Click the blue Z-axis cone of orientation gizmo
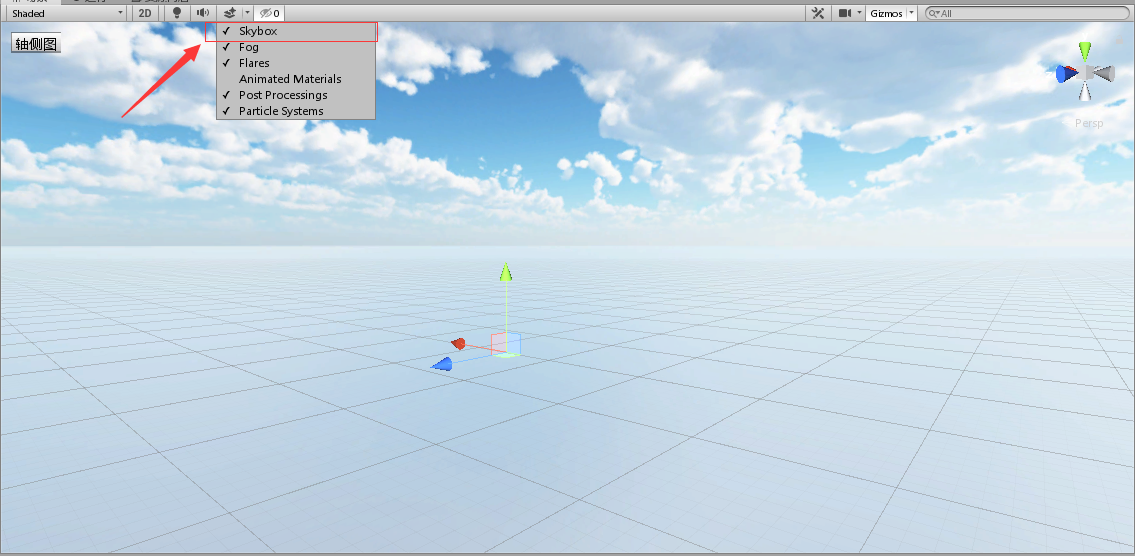This screenshot has height=556, width=1135. point(1066,73)
